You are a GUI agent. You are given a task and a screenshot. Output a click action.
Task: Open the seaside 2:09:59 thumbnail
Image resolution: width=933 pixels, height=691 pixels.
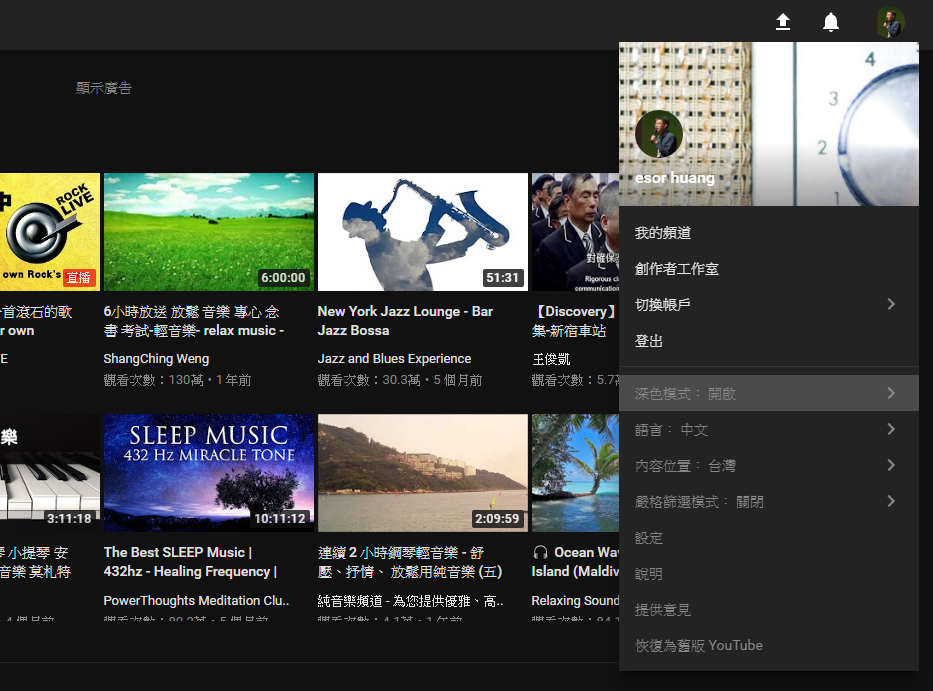coord(422,473)
